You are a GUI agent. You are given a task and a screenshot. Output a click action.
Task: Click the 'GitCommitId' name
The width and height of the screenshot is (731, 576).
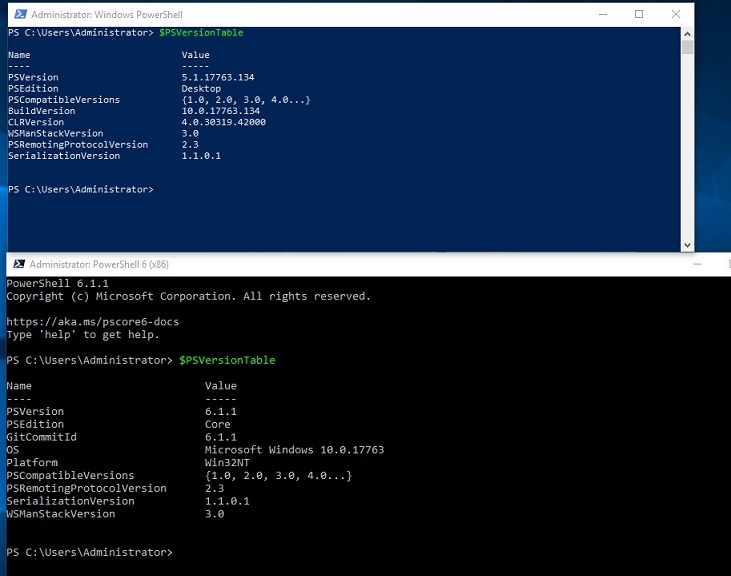coord(41,437)
